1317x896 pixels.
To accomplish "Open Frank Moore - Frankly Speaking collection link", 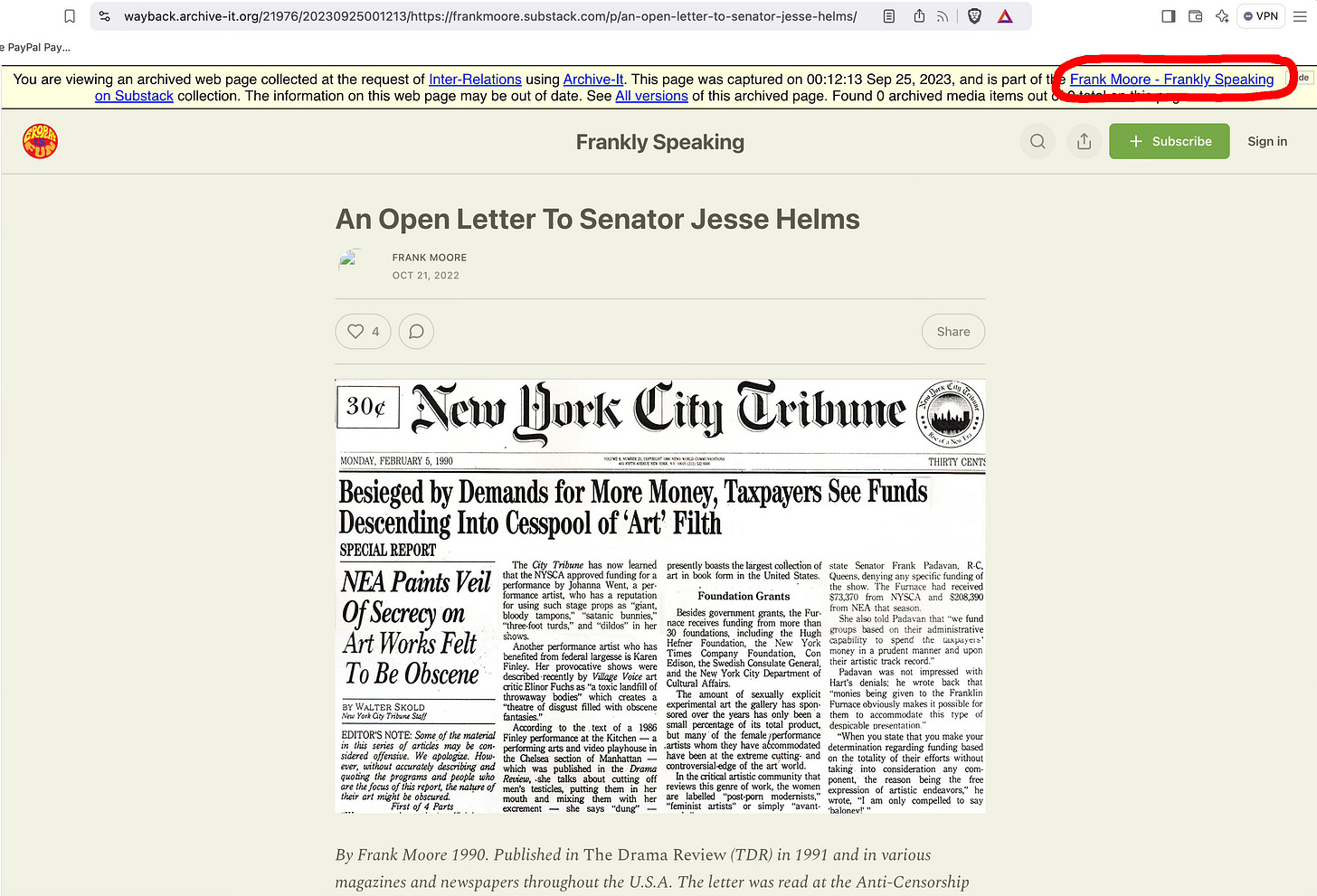I will point(1171,80).
